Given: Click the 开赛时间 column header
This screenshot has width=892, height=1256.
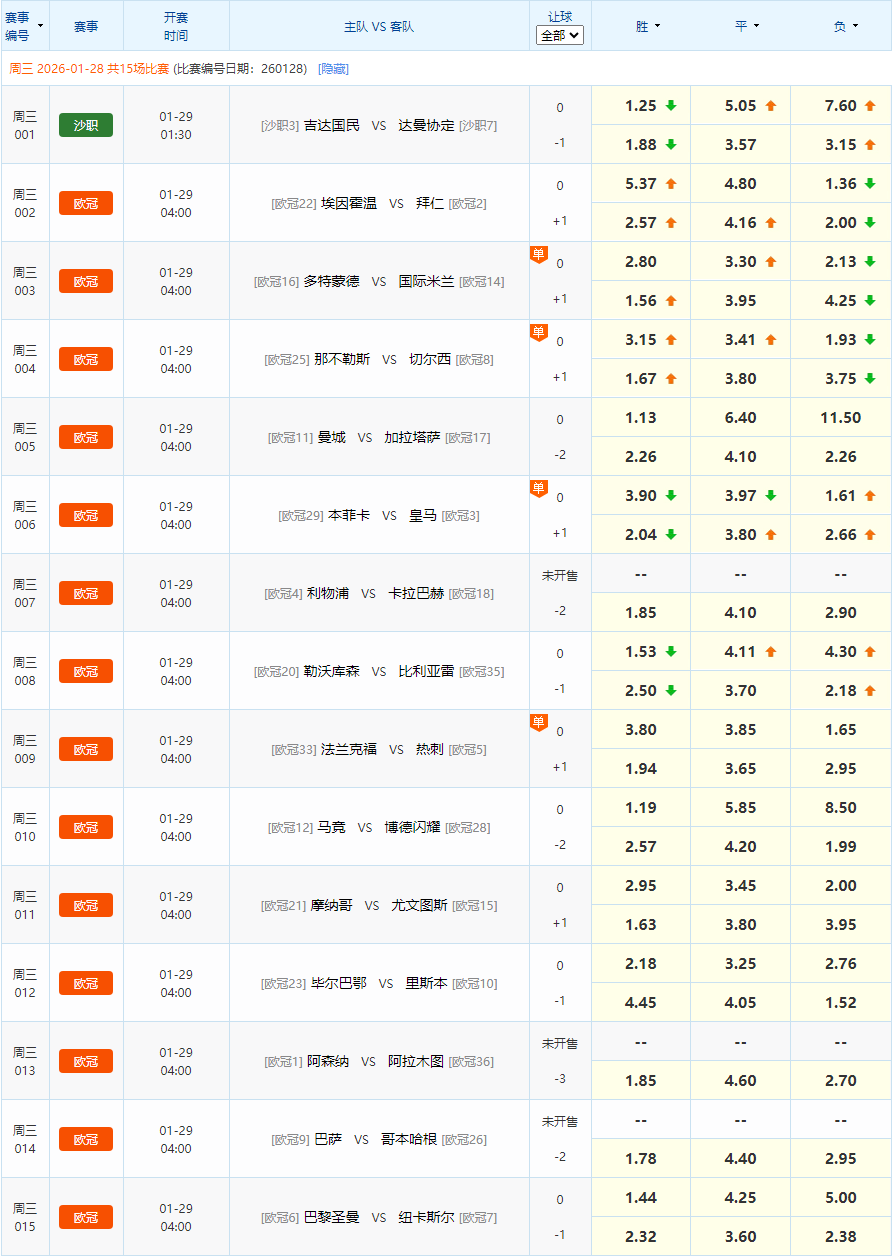Looking at the screenshot, I should pyautogui.click(x=176, y=26).
